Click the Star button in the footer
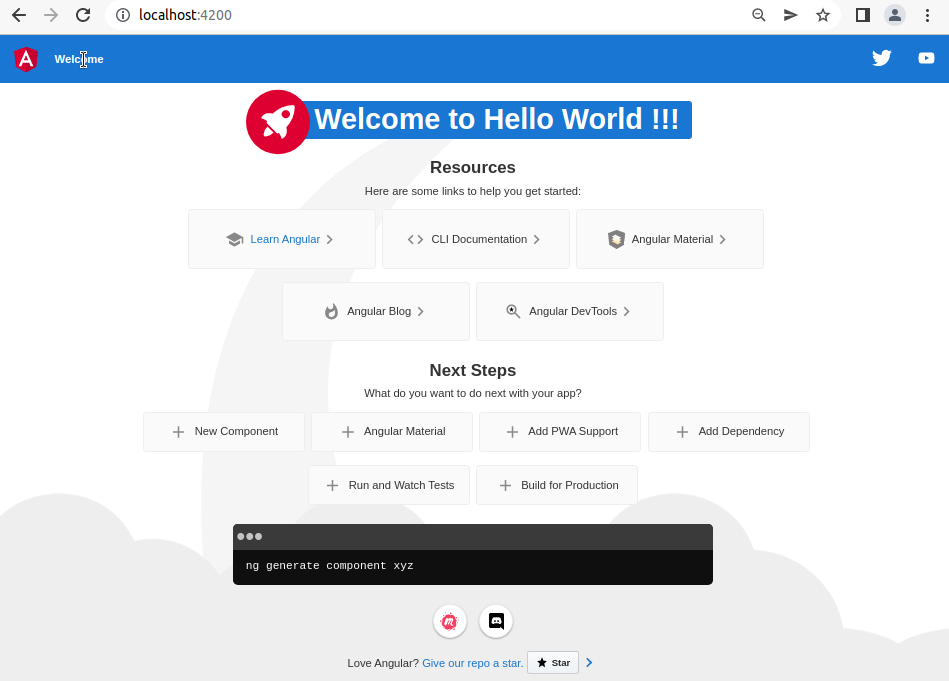The image size is (949, 681). coord(552,662)
